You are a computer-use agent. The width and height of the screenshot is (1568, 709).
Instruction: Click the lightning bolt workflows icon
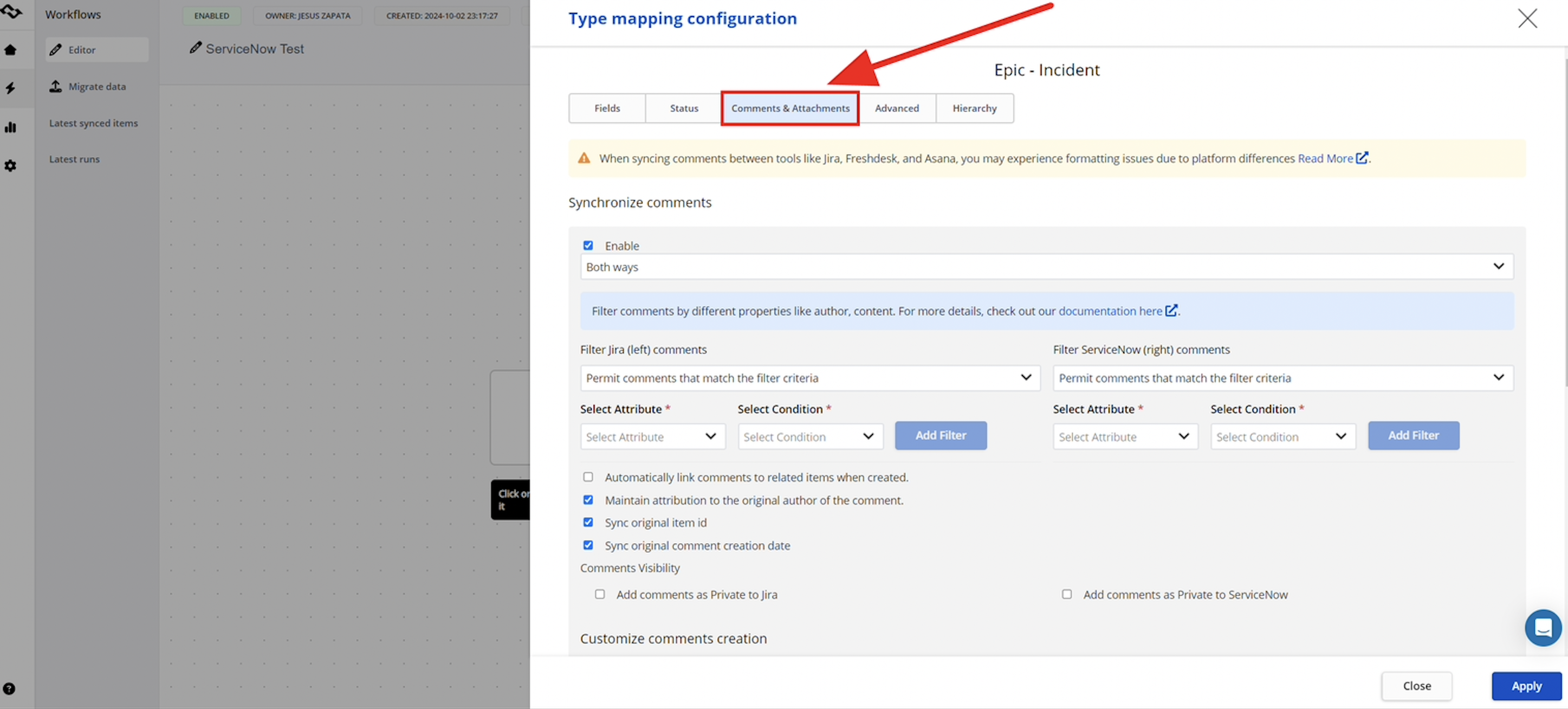tap(10, 88)
